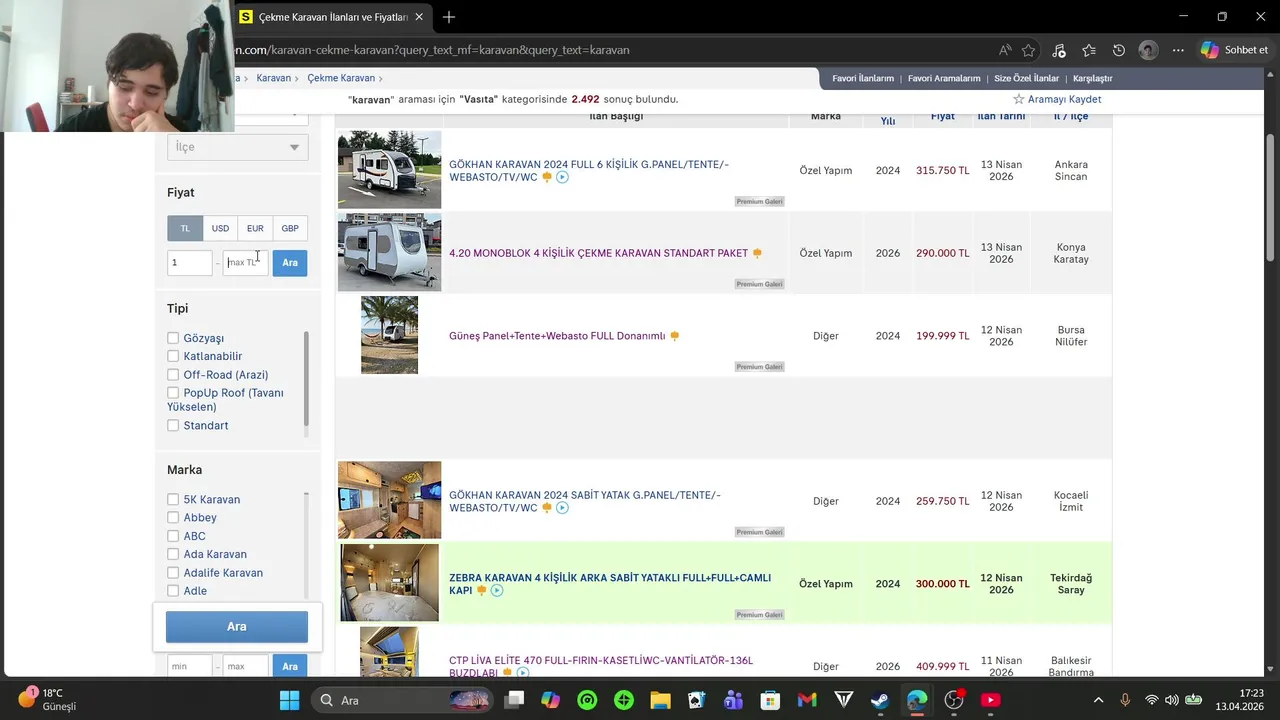Open YouTube app icon on taskbar
The image size is (1280, 720).
(990, 700)
